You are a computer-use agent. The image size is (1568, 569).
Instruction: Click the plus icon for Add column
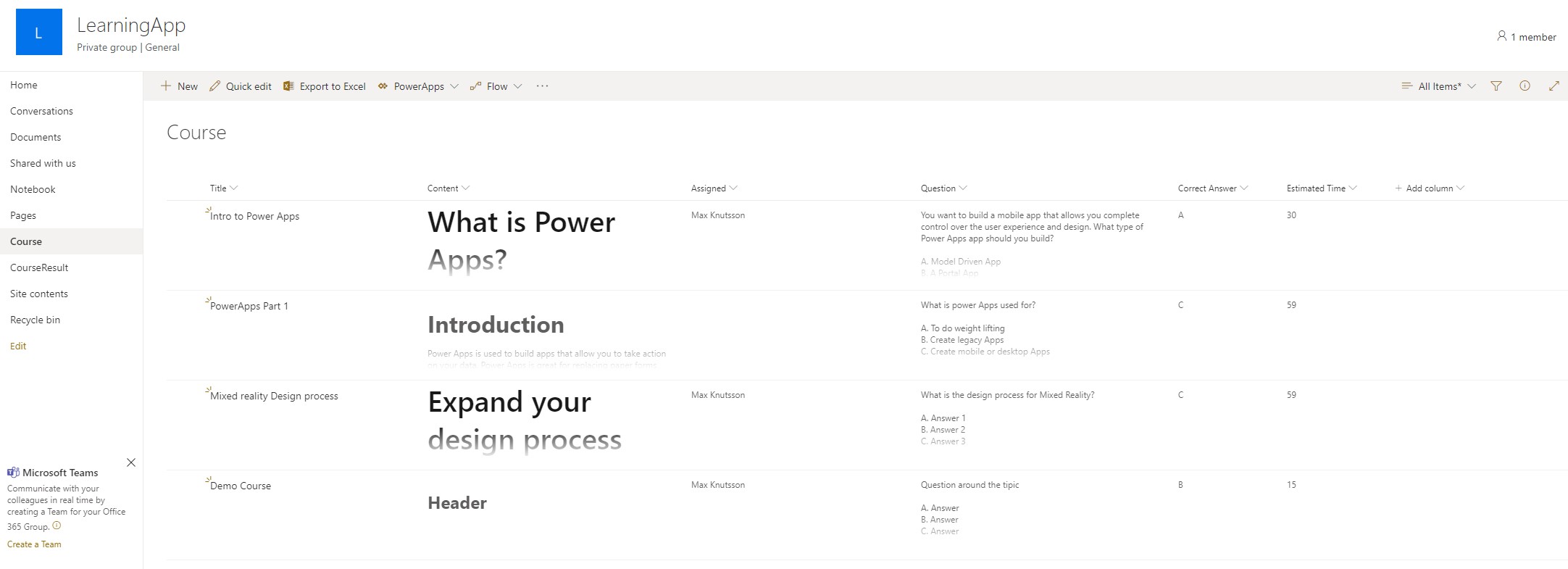point(1398,188)
